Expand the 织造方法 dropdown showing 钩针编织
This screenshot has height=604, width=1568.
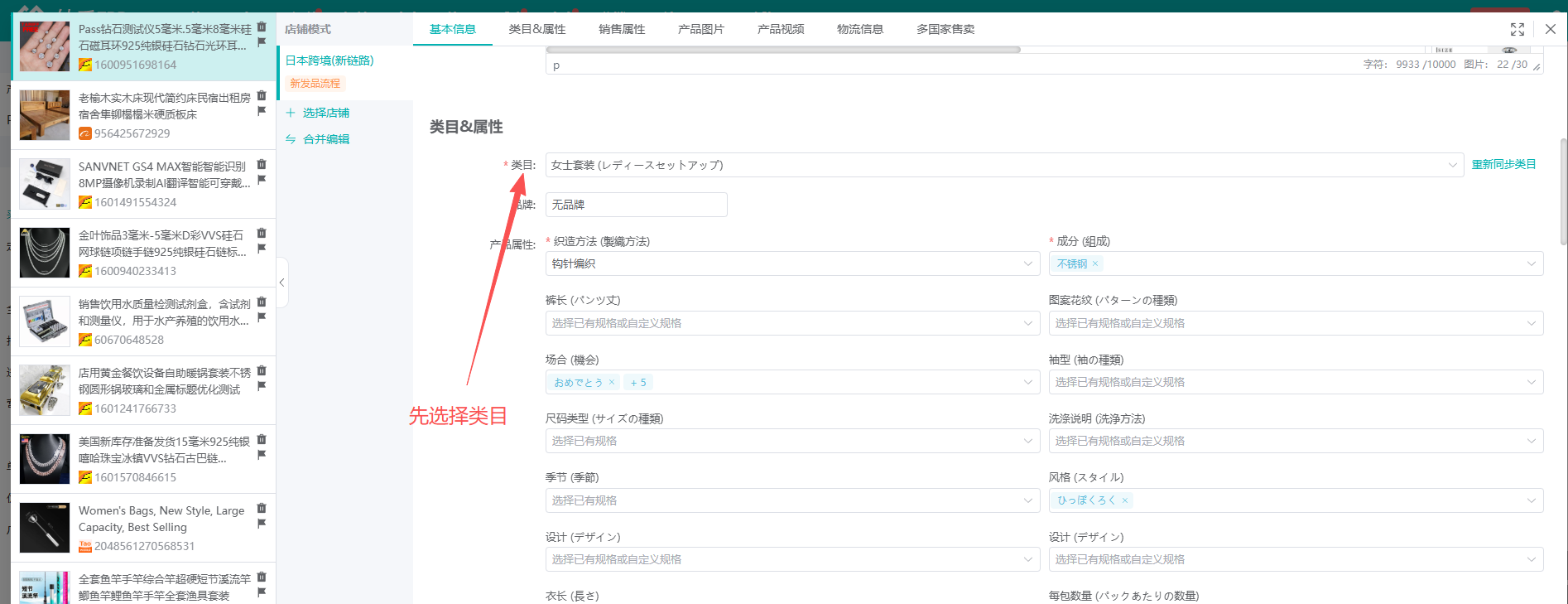click(791, 264)
